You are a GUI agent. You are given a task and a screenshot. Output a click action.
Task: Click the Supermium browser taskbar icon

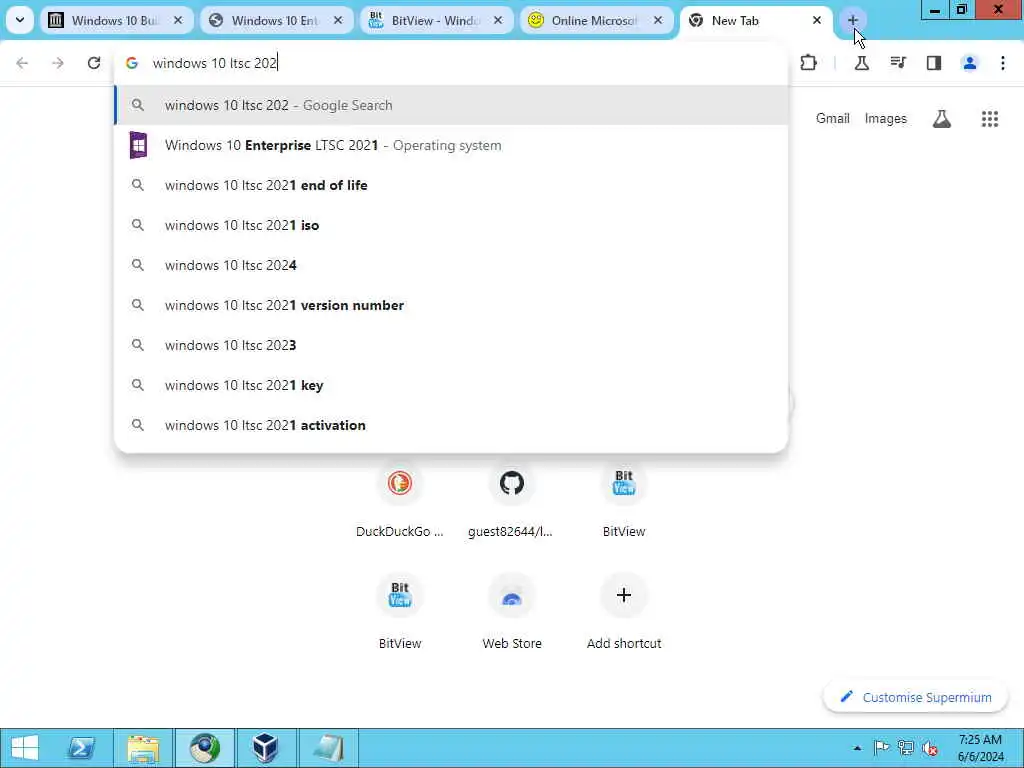204,748
